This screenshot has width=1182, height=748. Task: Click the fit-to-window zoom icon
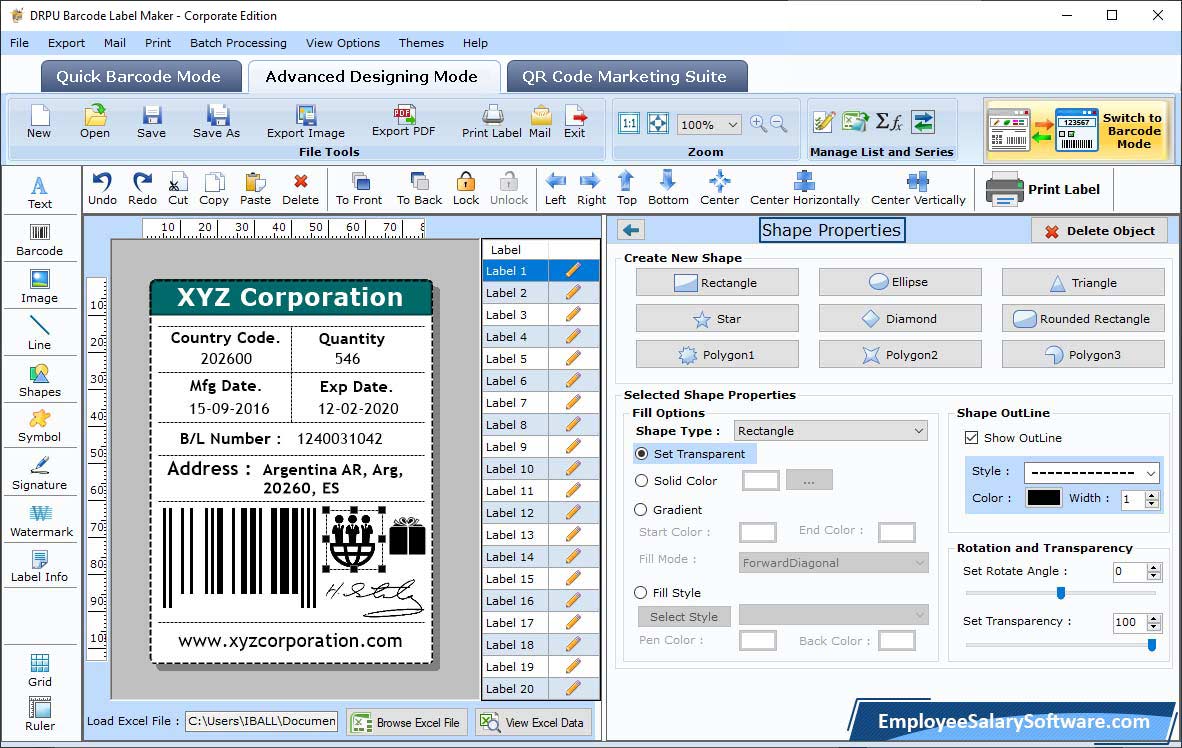(x=657, y=124)
